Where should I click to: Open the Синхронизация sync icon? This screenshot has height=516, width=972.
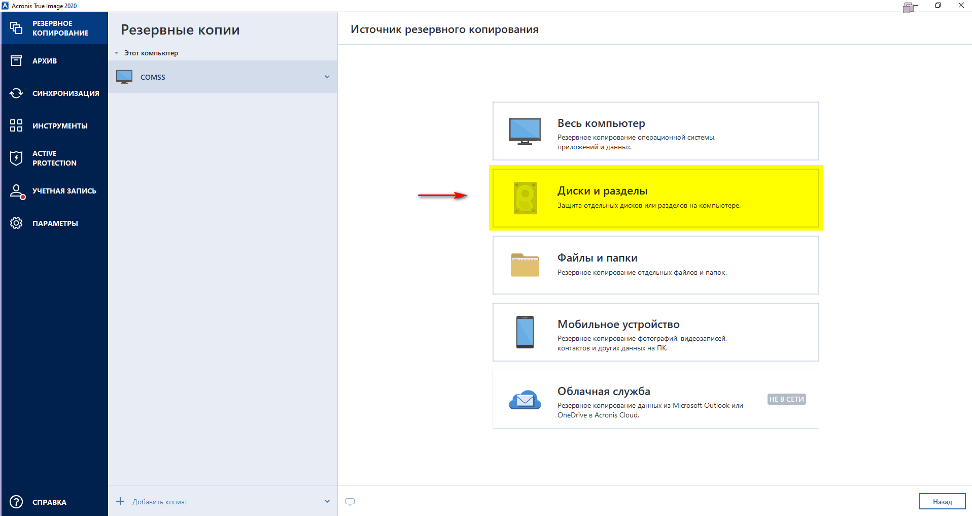tap(16, 93)
